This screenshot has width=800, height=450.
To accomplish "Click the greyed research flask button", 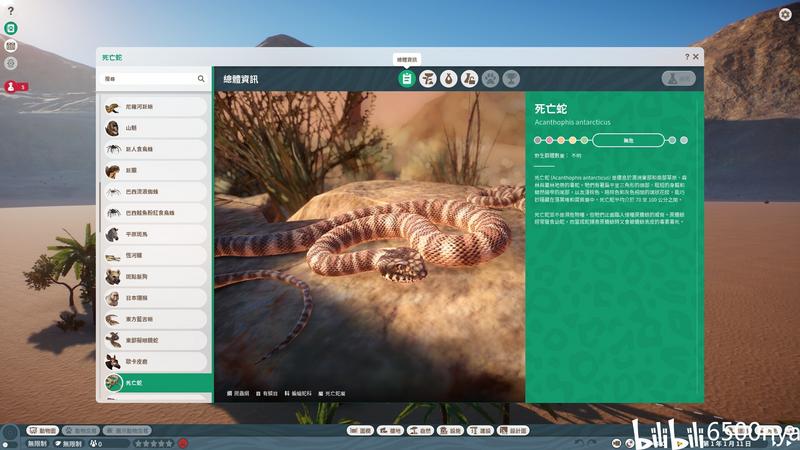I will tap(679, 79).
